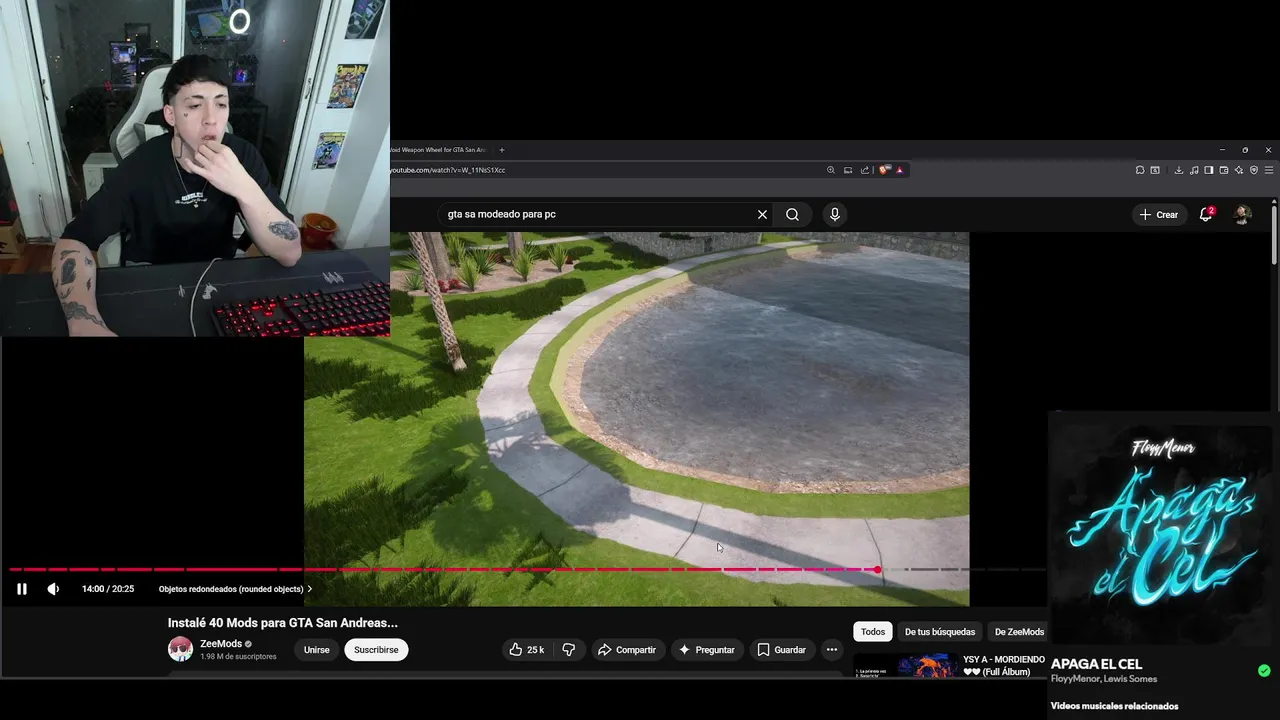Pause the YouTube video

(x=22, y=589)
